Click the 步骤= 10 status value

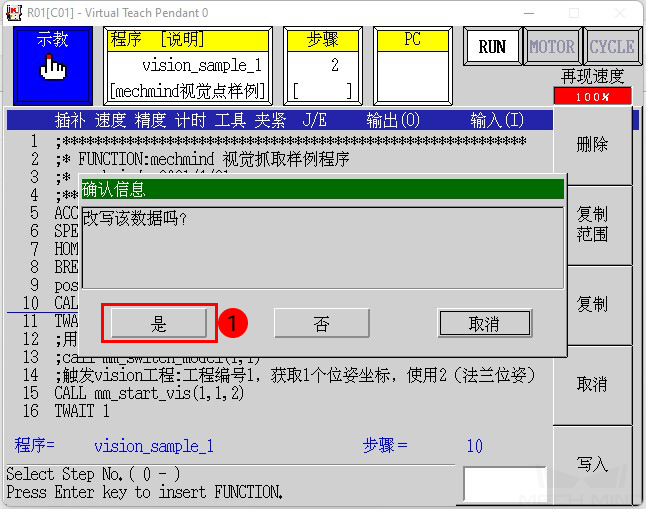(475, 446)
